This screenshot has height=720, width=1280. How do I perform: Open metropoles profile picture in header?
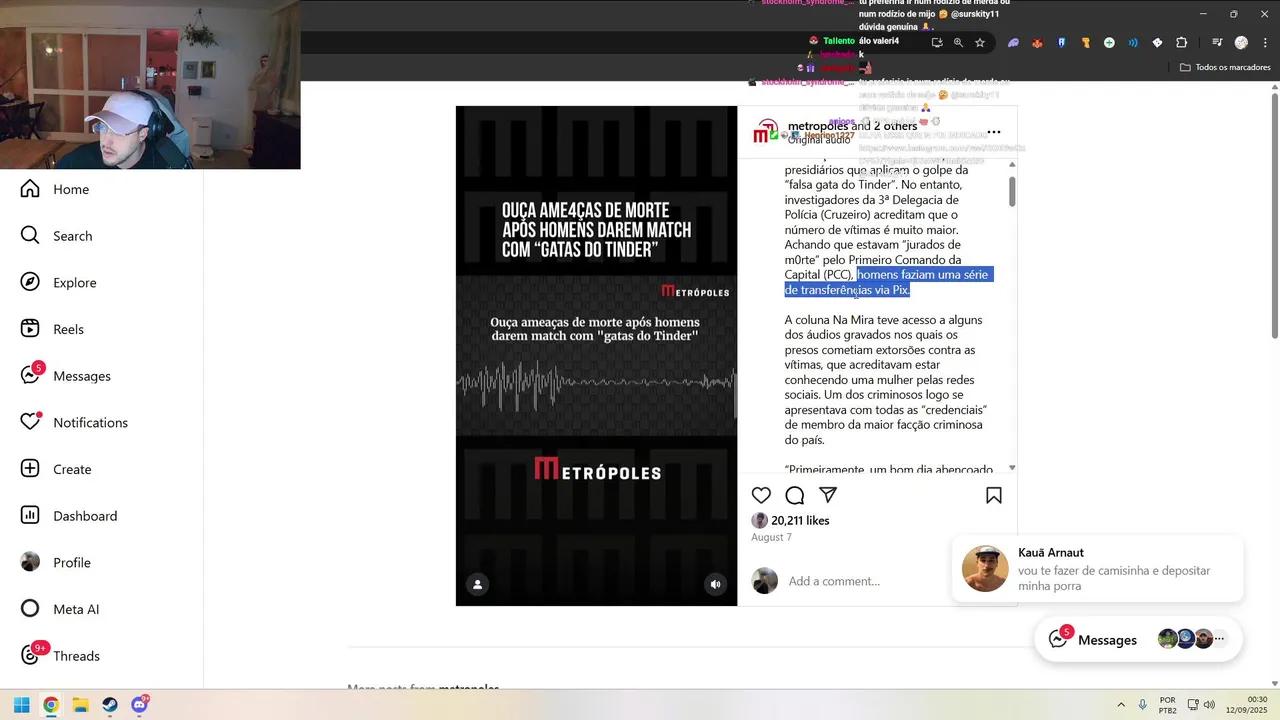tap(766, 131)
